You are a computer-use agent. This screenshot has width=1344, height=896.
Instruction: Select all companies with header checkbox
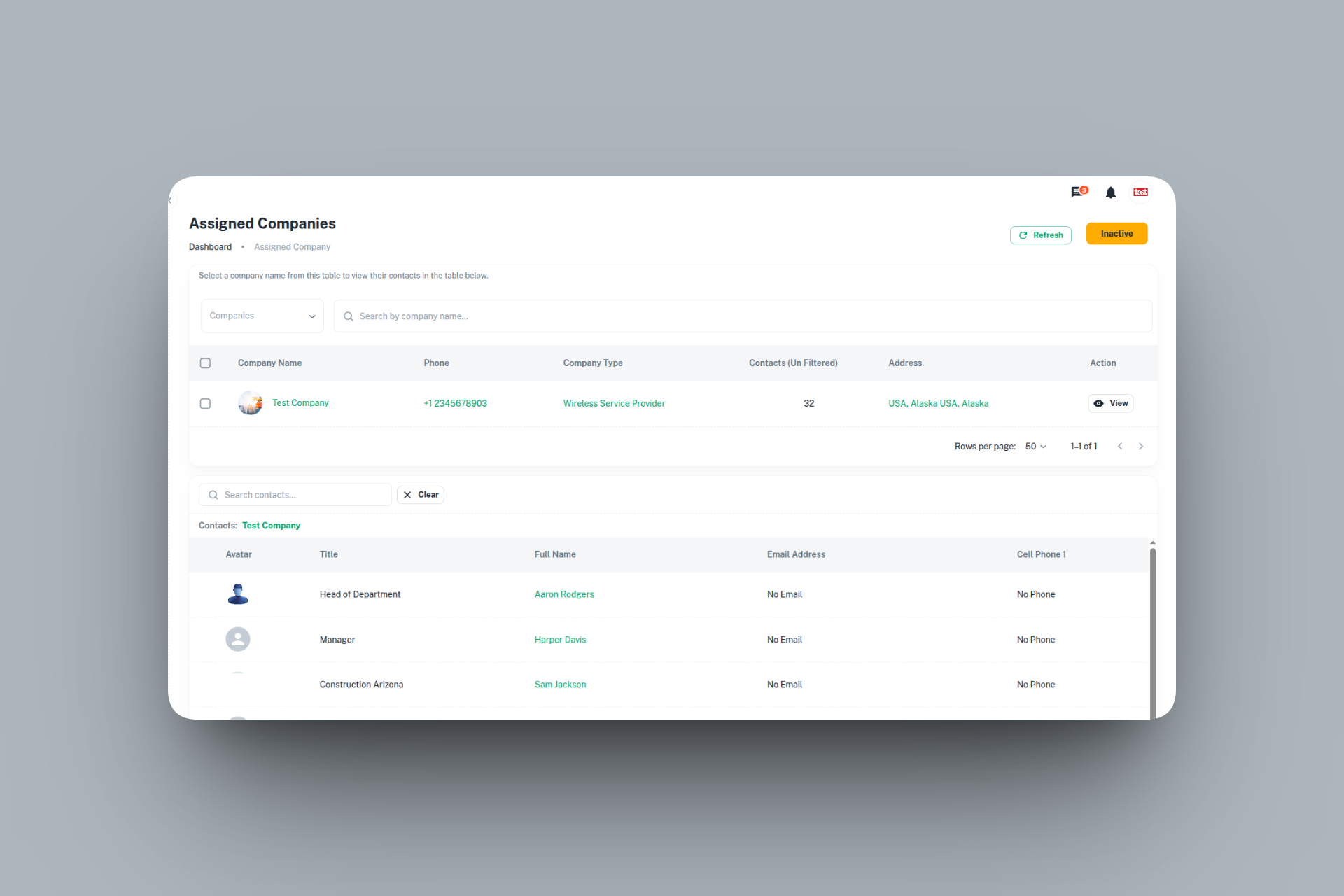point(205,363)
